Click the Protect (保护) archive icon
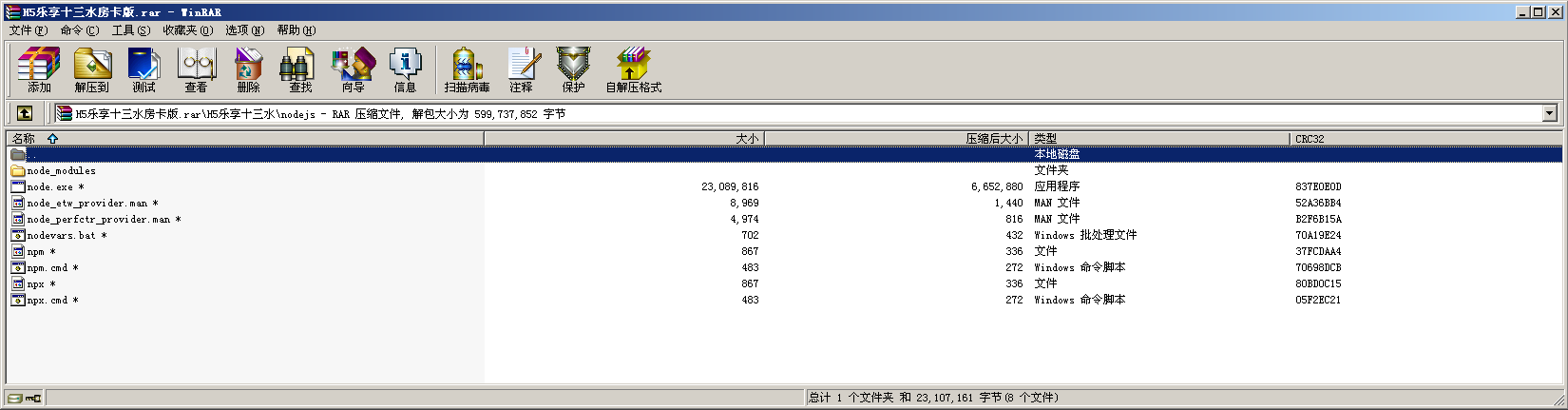The image size is (1568, 410). point(573,69)
